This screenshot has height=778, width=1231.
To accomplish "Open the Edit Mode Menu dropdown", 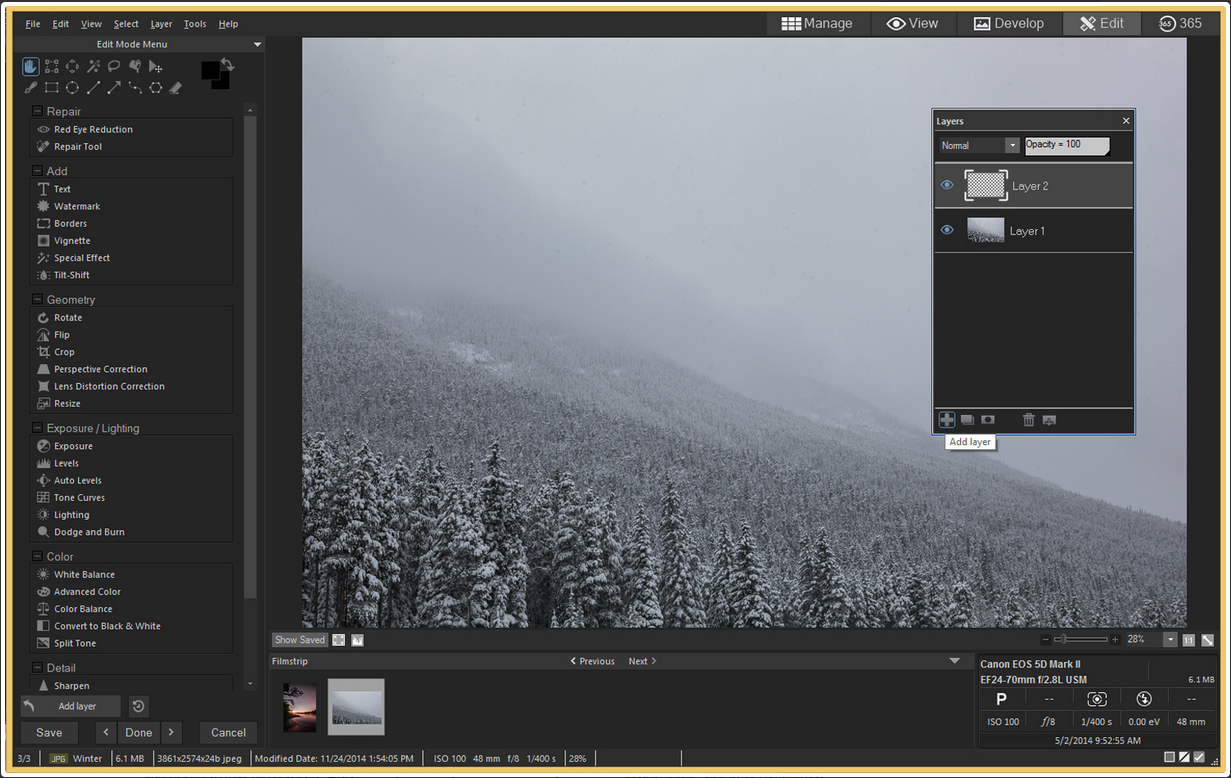I will 257,44.
